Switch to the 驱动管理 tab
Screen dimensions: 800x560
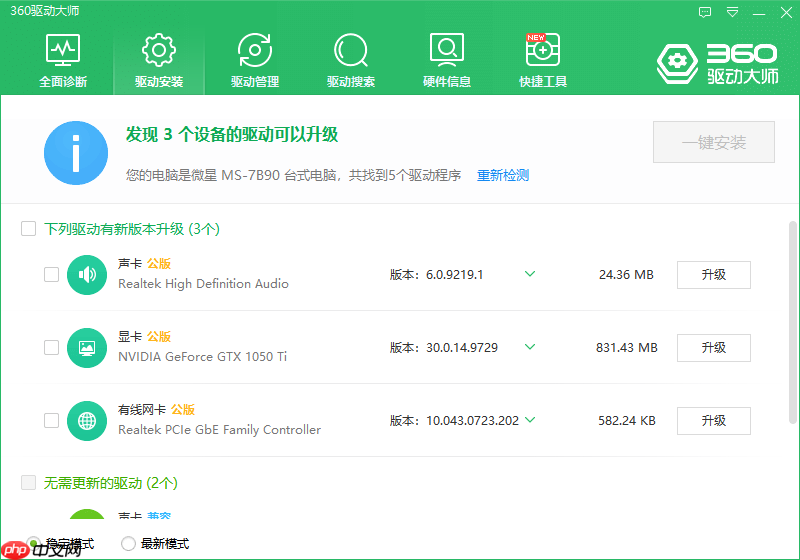click(255, 61)
